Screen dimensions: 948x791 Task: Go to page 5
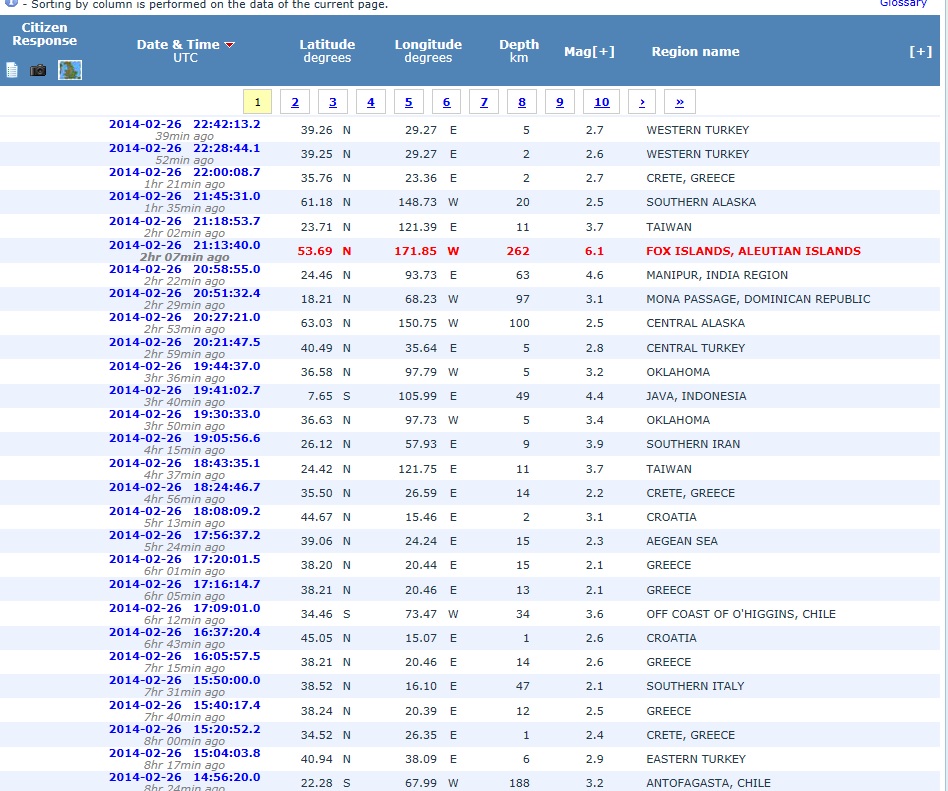coord(409,102)
